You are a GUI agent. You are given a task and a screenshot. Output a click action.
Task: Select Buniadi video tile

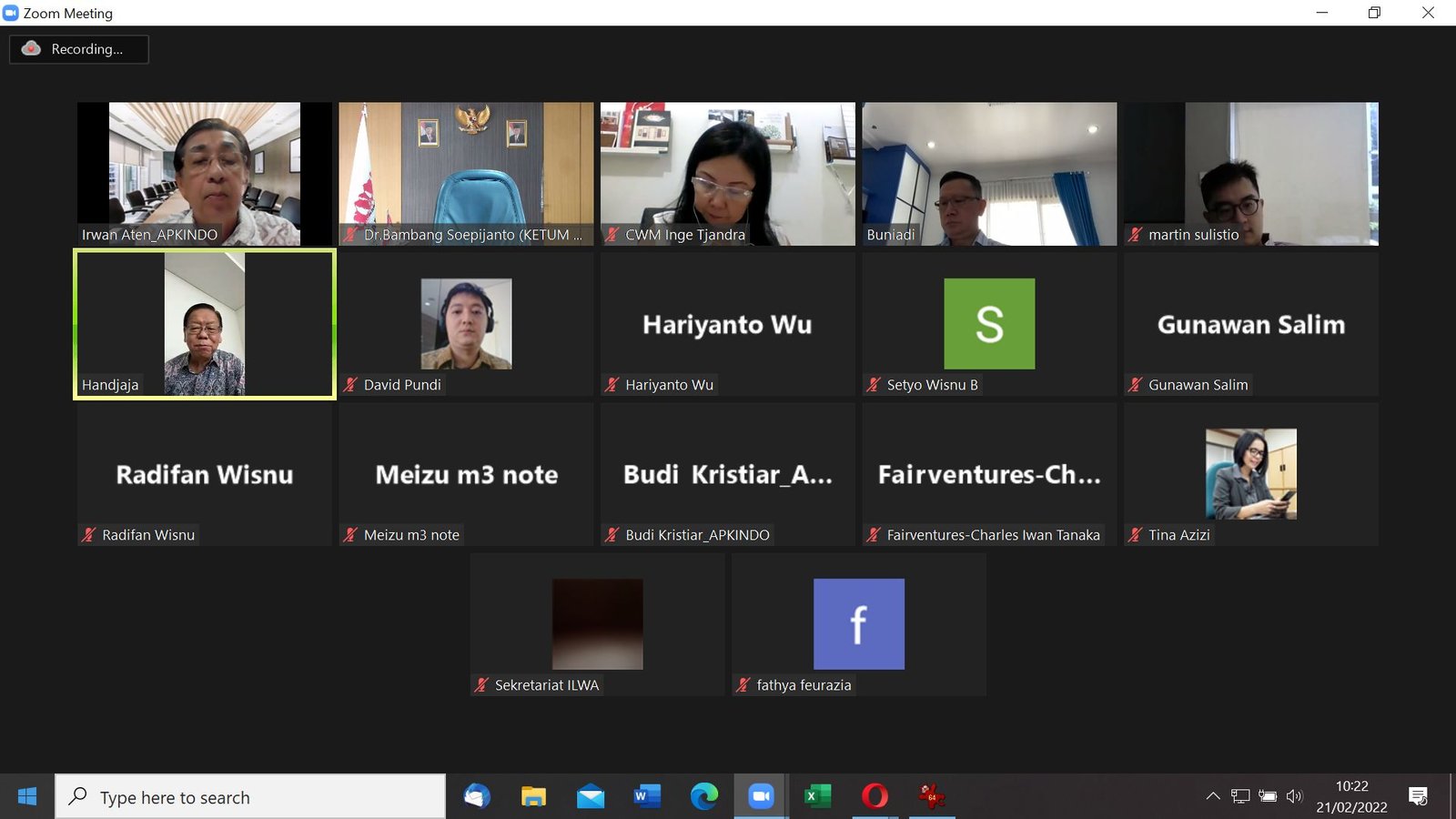pos(989,174)
